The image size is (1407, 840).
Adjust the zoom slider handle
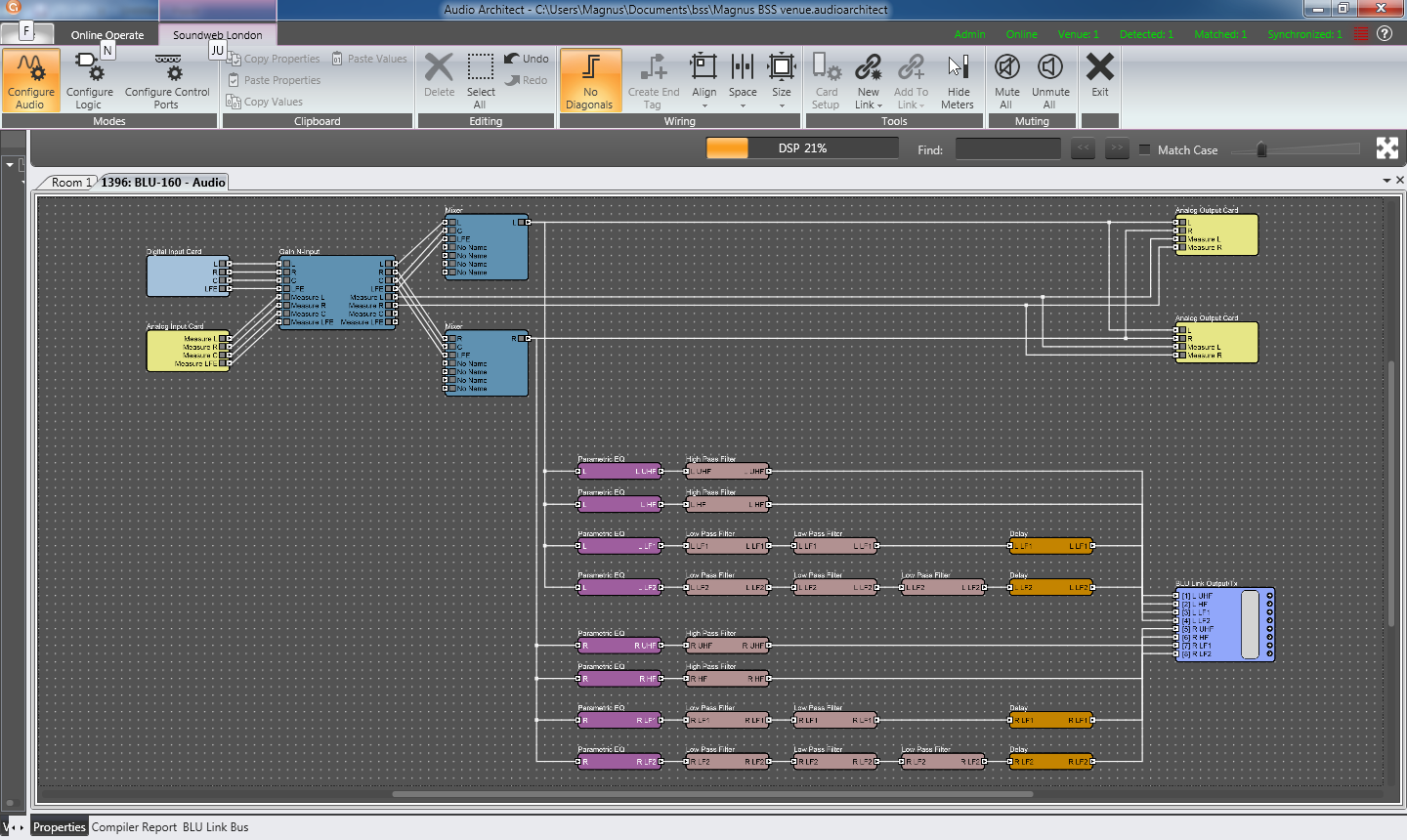pos(1261,148)
